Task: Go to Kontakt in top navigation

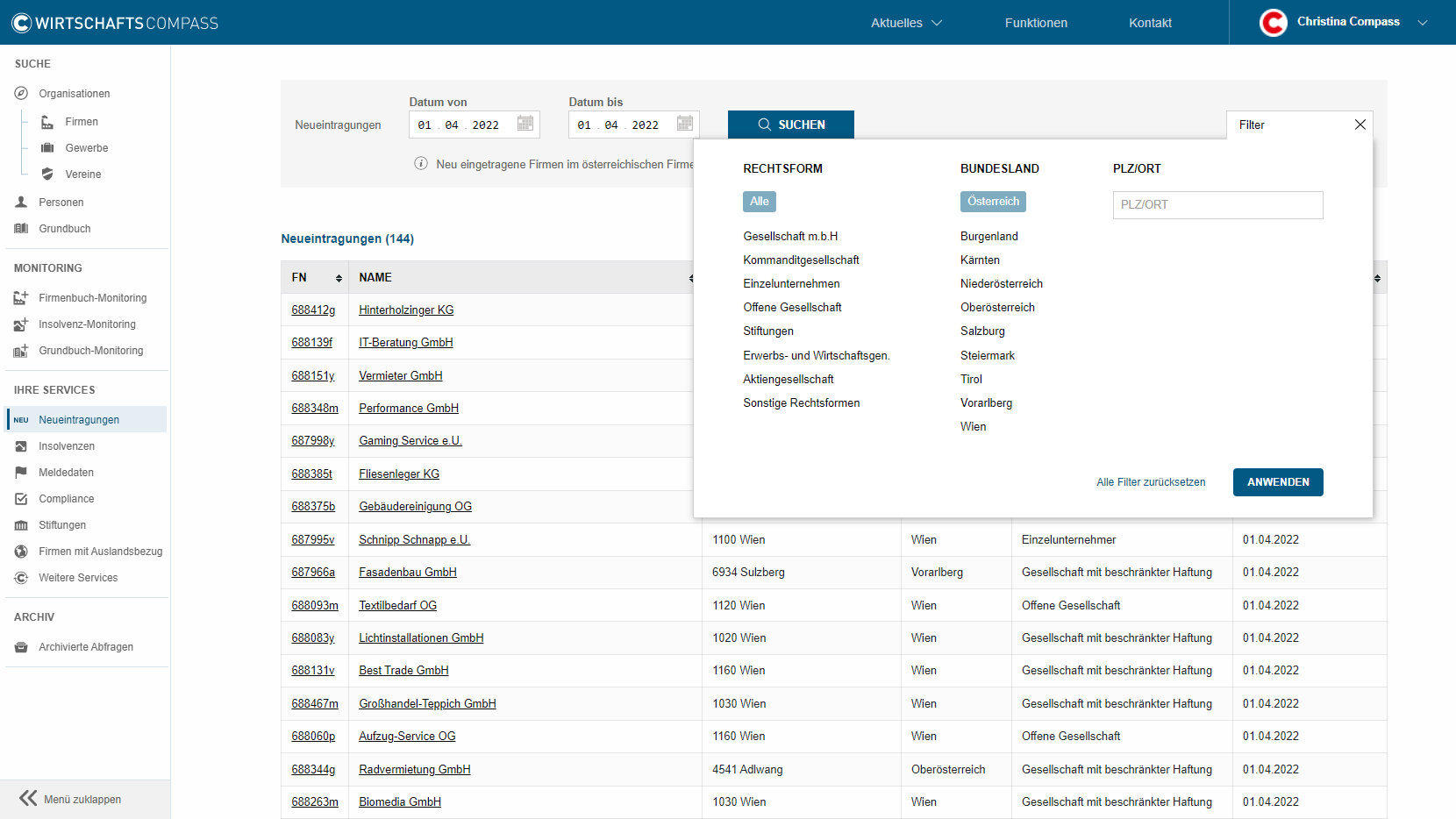Action: click(x=1150, y=23)
